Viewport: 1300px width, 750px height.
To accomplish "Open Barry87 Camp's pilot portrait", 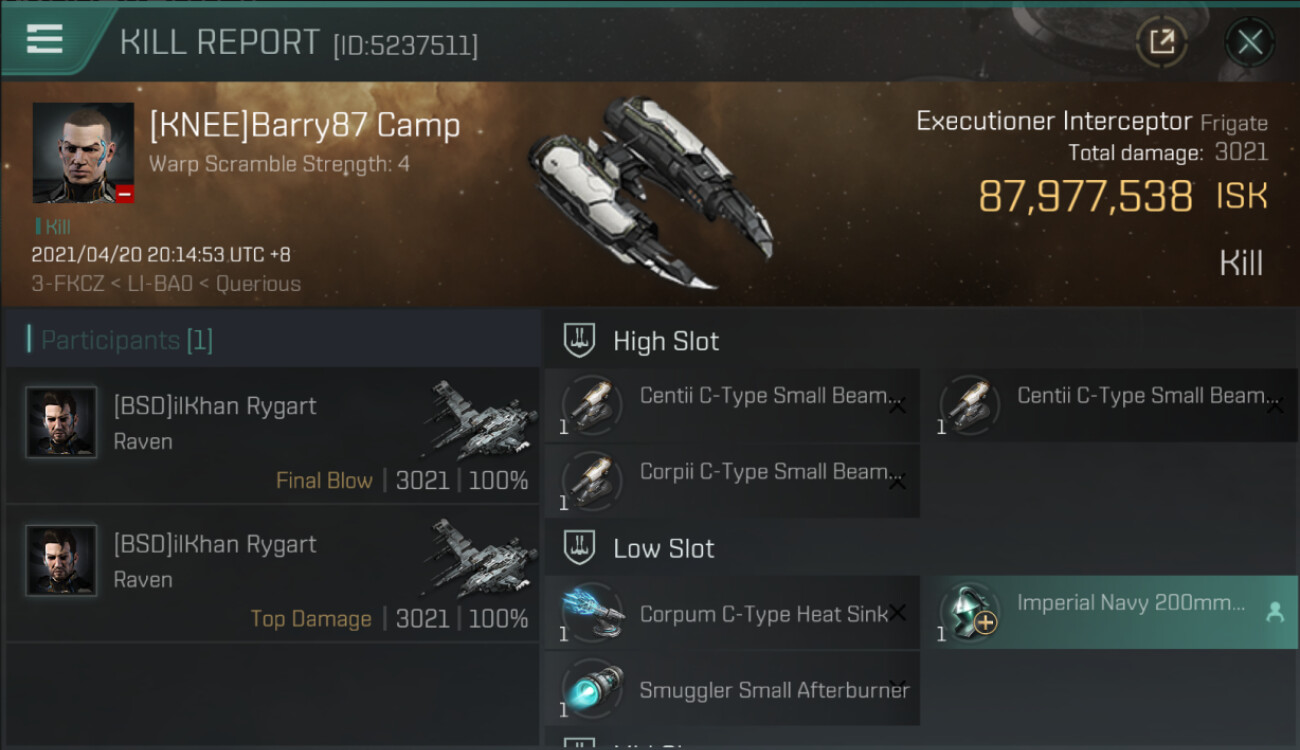I will coord(83,153).
